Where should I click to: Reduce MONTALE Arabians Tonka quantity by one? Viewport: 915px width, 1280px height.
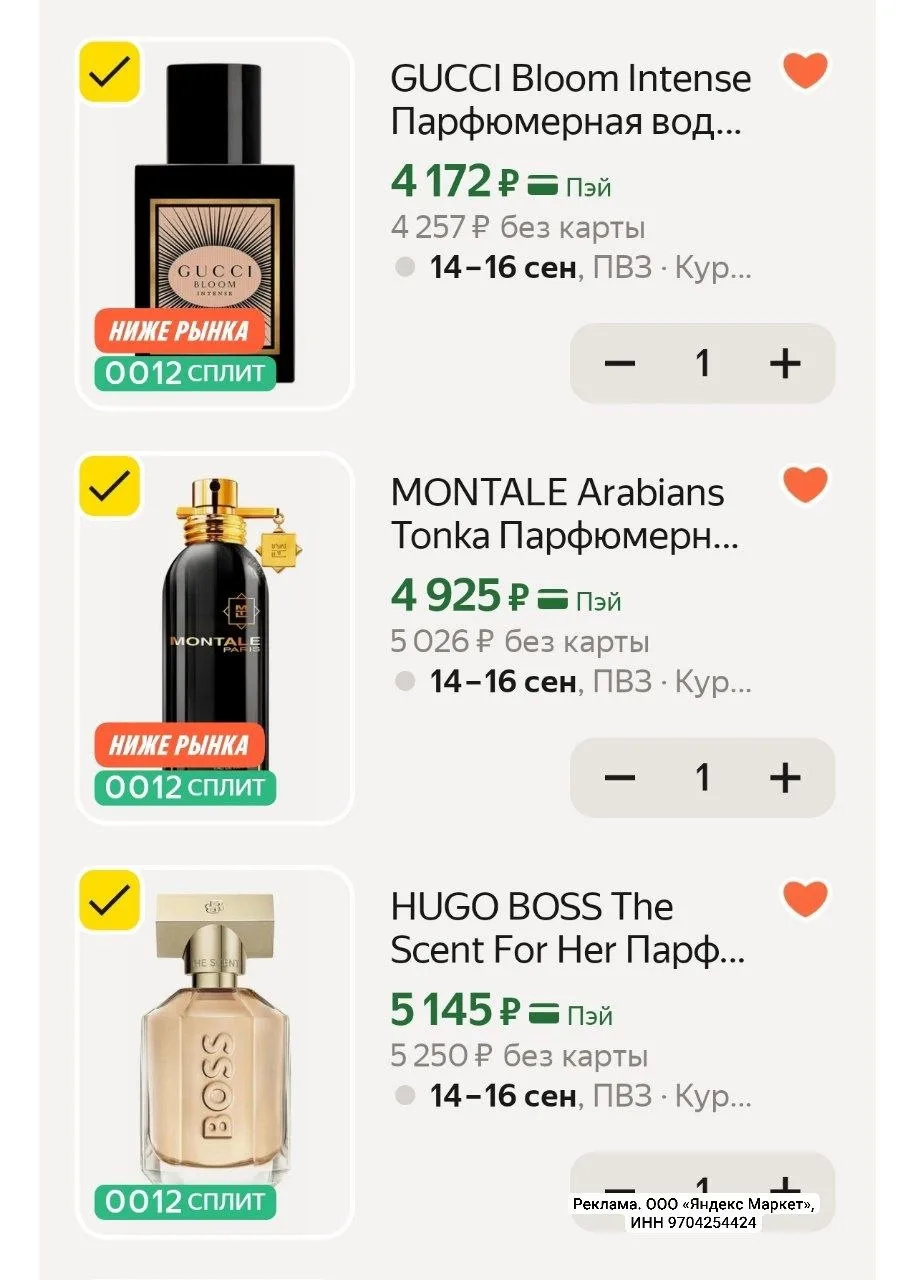point(620,777)
